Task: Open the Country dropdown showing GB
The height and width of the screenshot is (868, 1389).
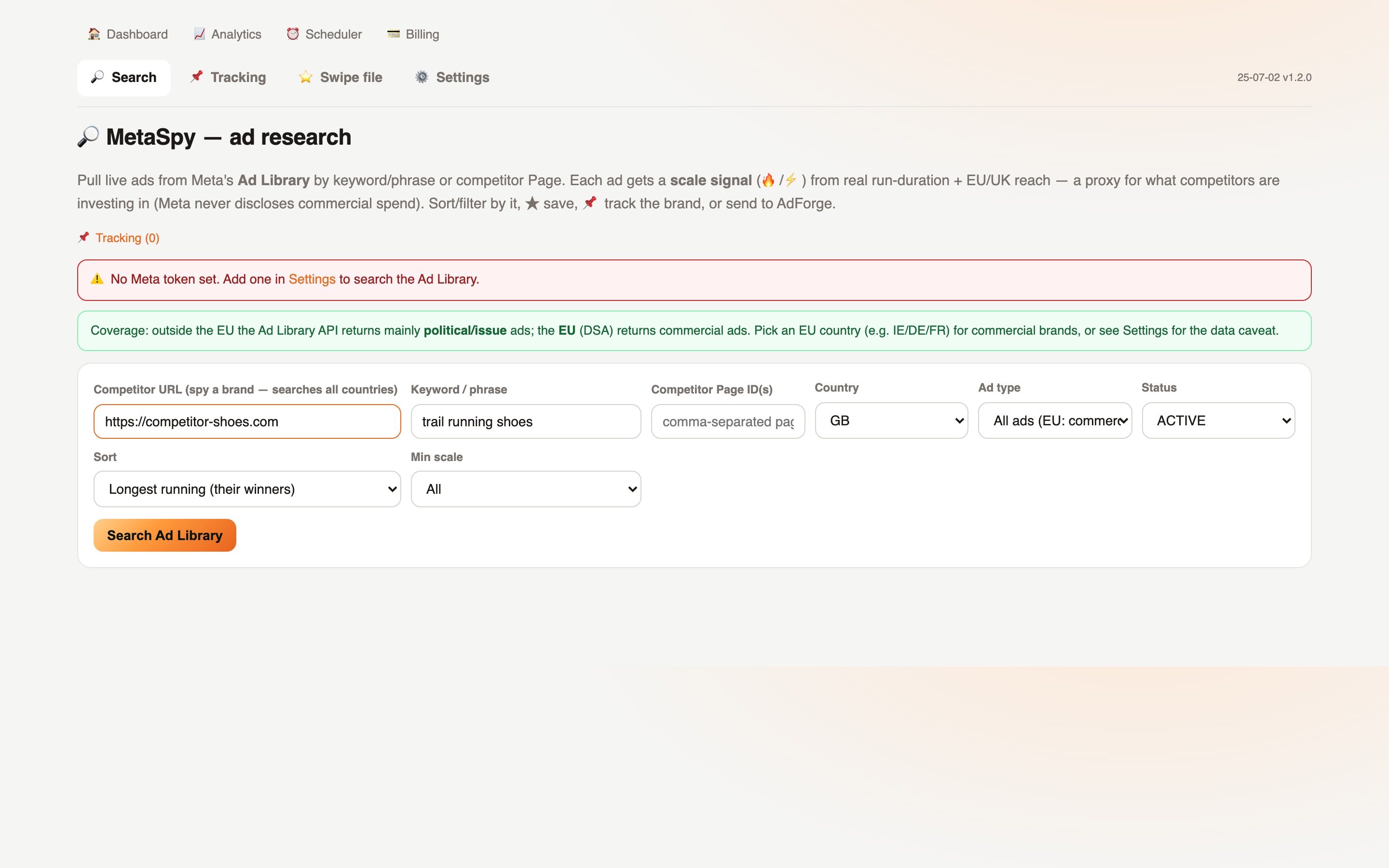Action: pos(891,421)
